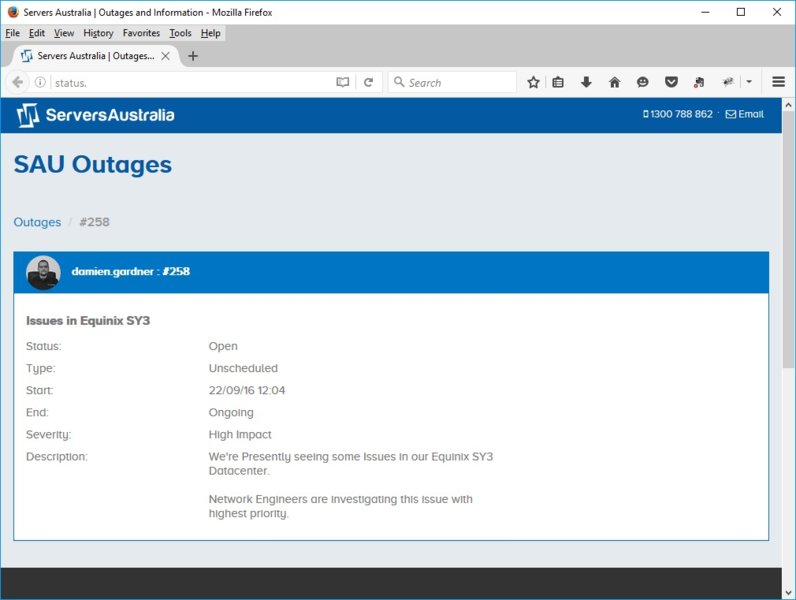This screenshot has width=796, height=600.
Task: Expand the toolbar add-on dropdown arrow
Action: (749, 82)
